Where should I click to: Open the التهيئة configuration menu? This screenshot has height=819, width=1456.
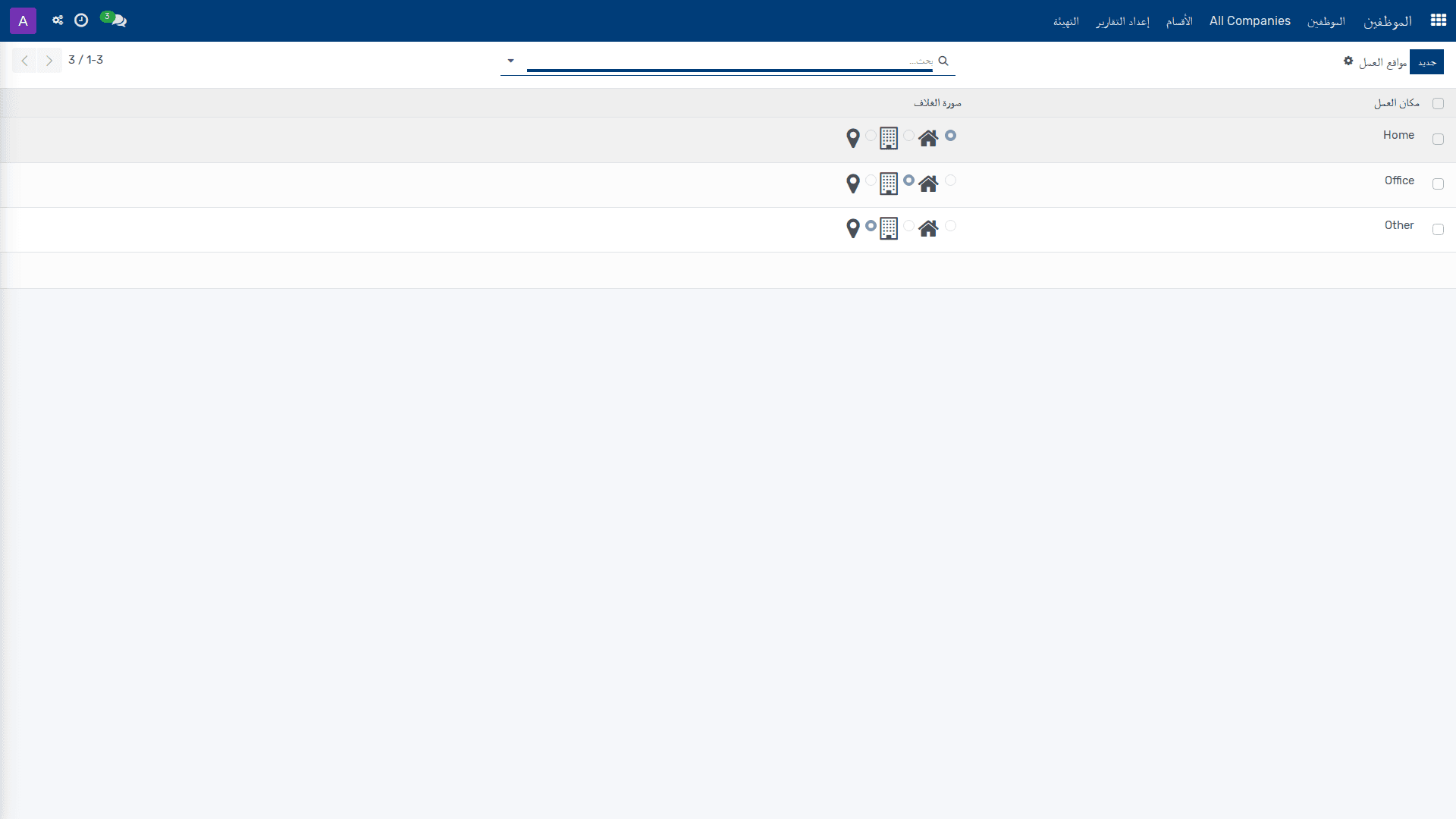click(x=1065, y=21)
